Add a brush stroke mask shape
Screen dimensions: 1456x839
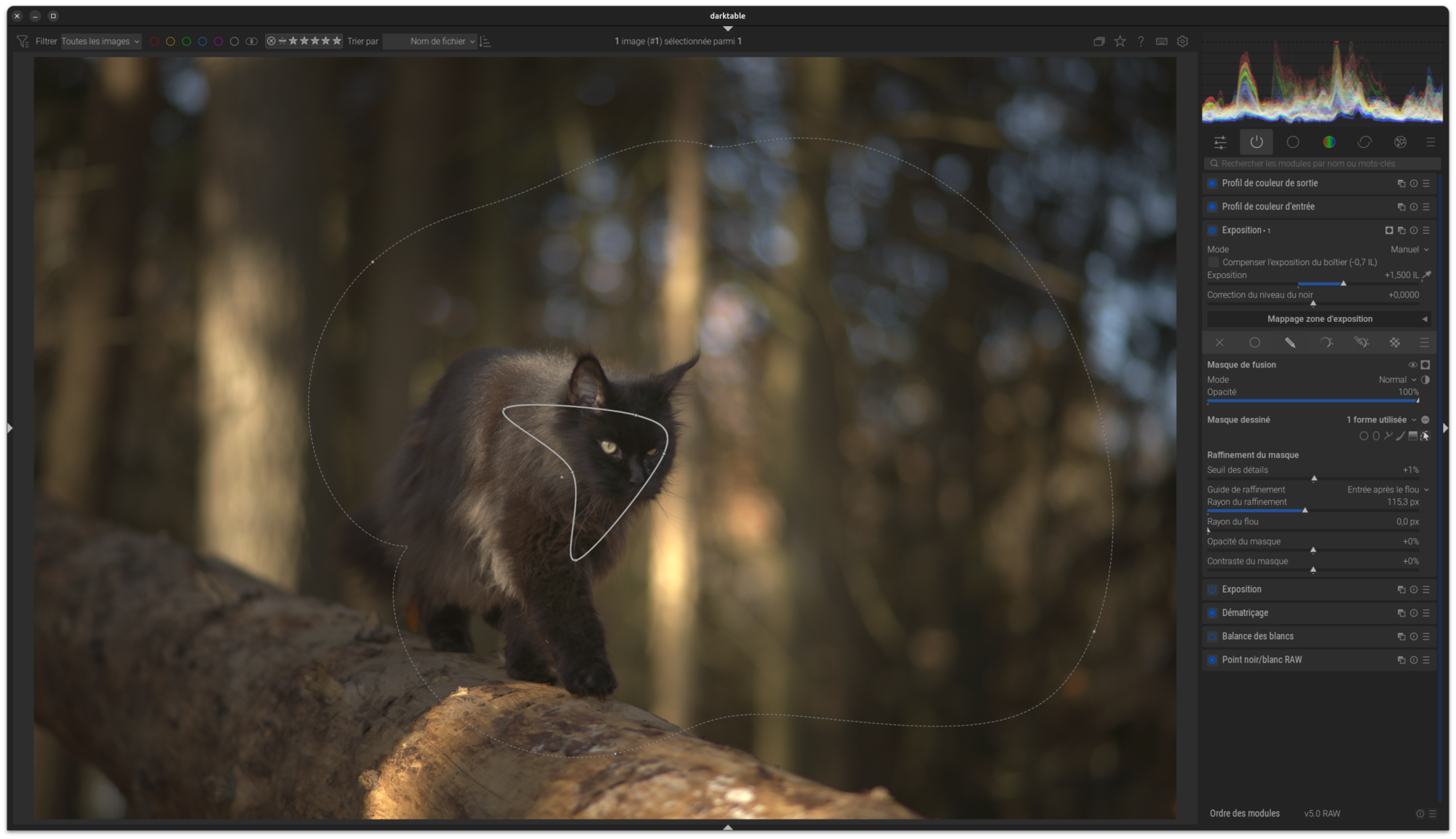click(x=1400, y=436)
